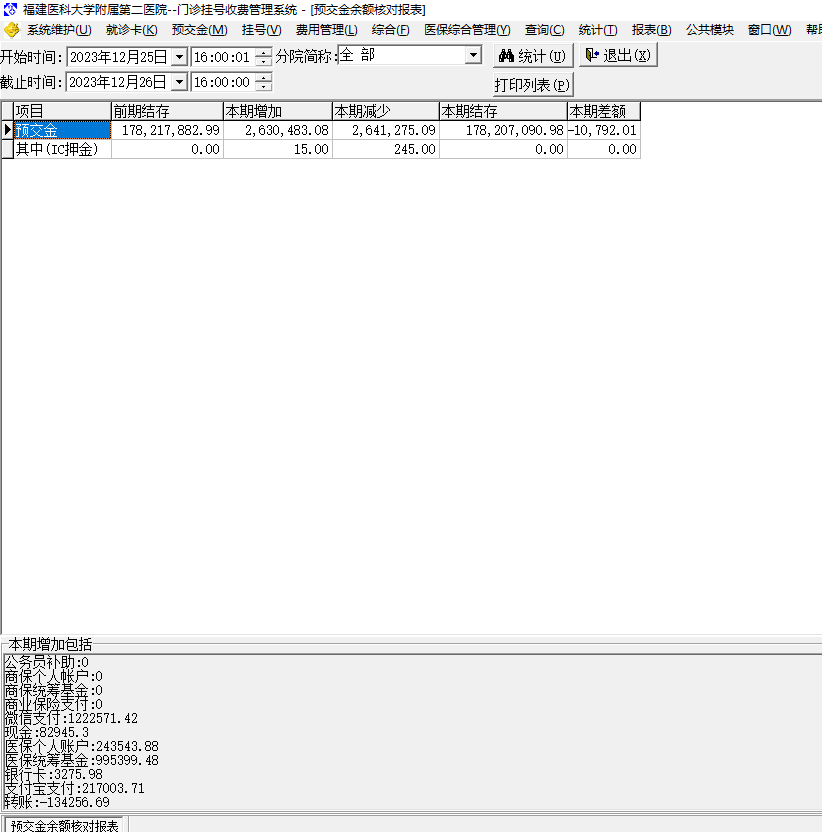Click the row selector for 其中(IC押金)
The height and width of the screenshot is (832, 822).
7,149
